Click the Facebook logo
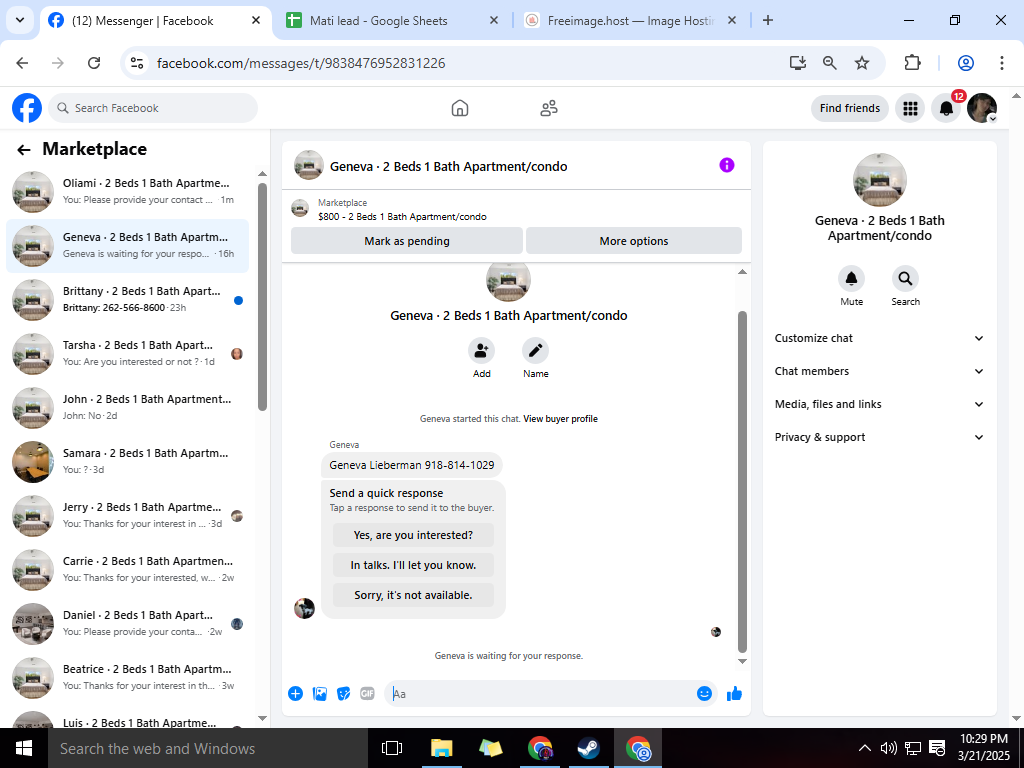This screenshot has height=768, width=1024. (x=27, y=108)
